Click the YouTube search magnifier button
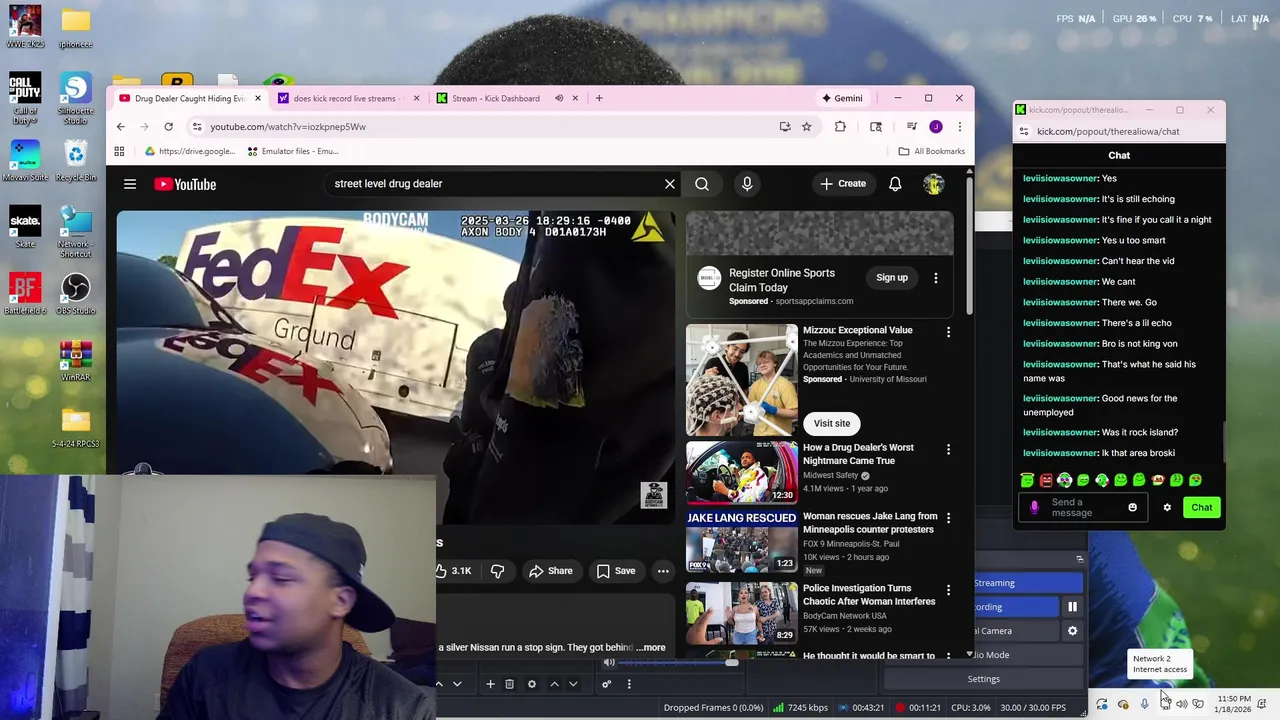 pos(702,184)
